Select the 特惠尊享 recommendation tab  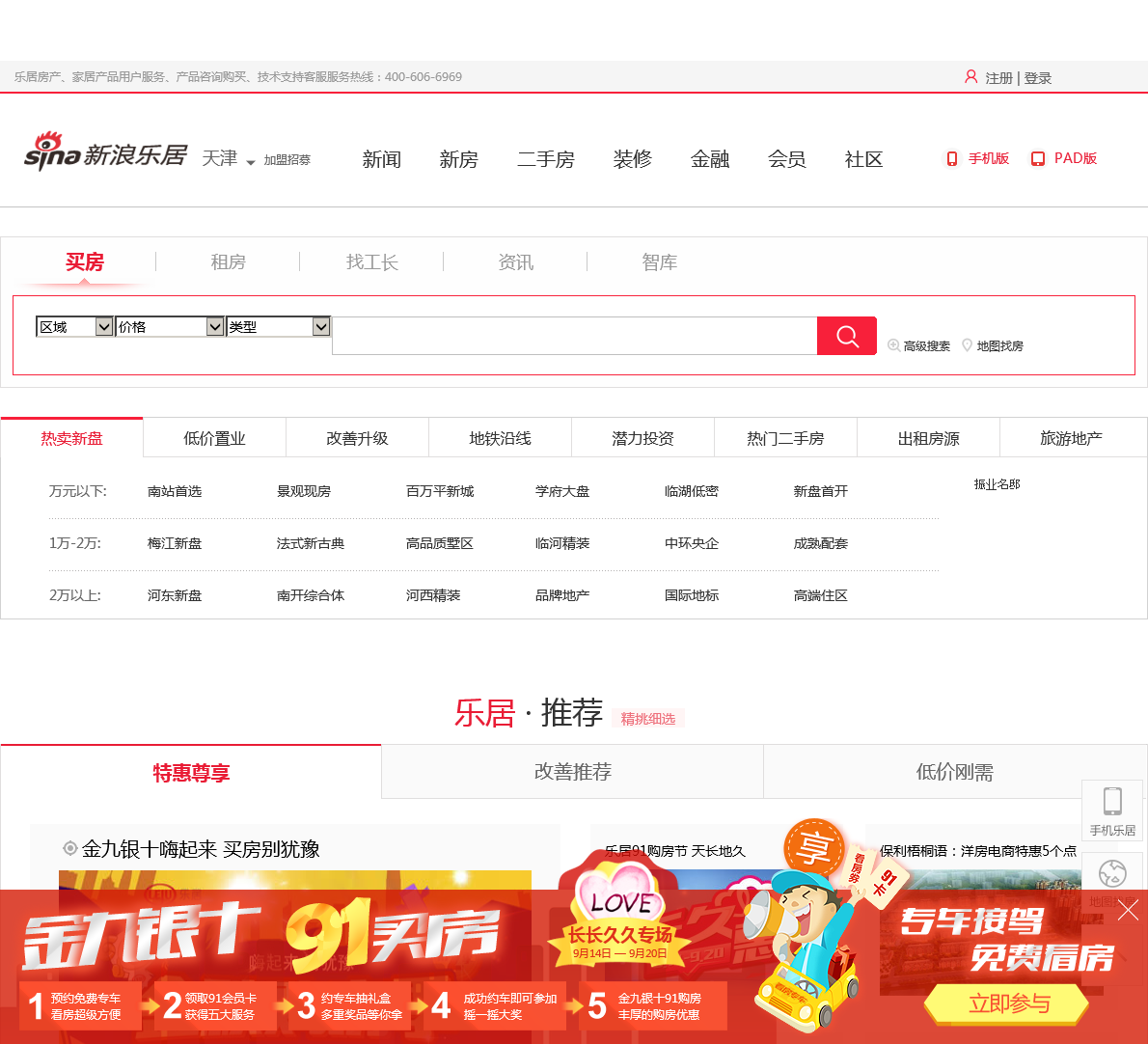191,772
